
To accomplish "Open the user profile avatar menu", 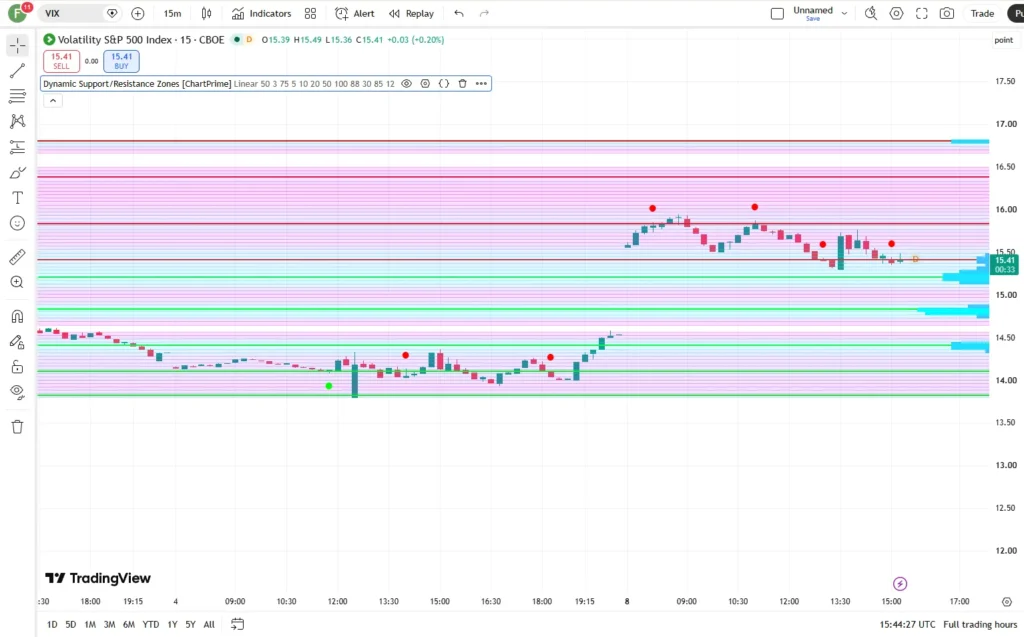I will pyautogui.click(x=18, y=12).
